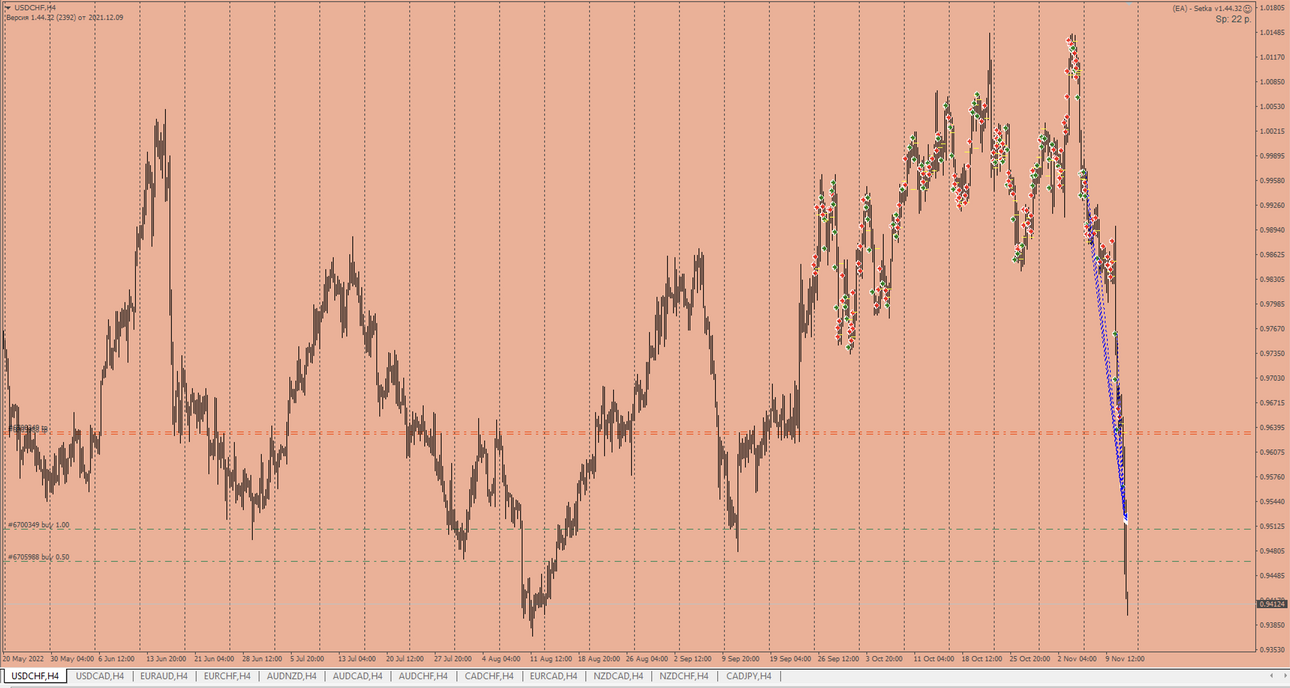Click the Sp: 22 p. spread label

[x=1233, y=19]
